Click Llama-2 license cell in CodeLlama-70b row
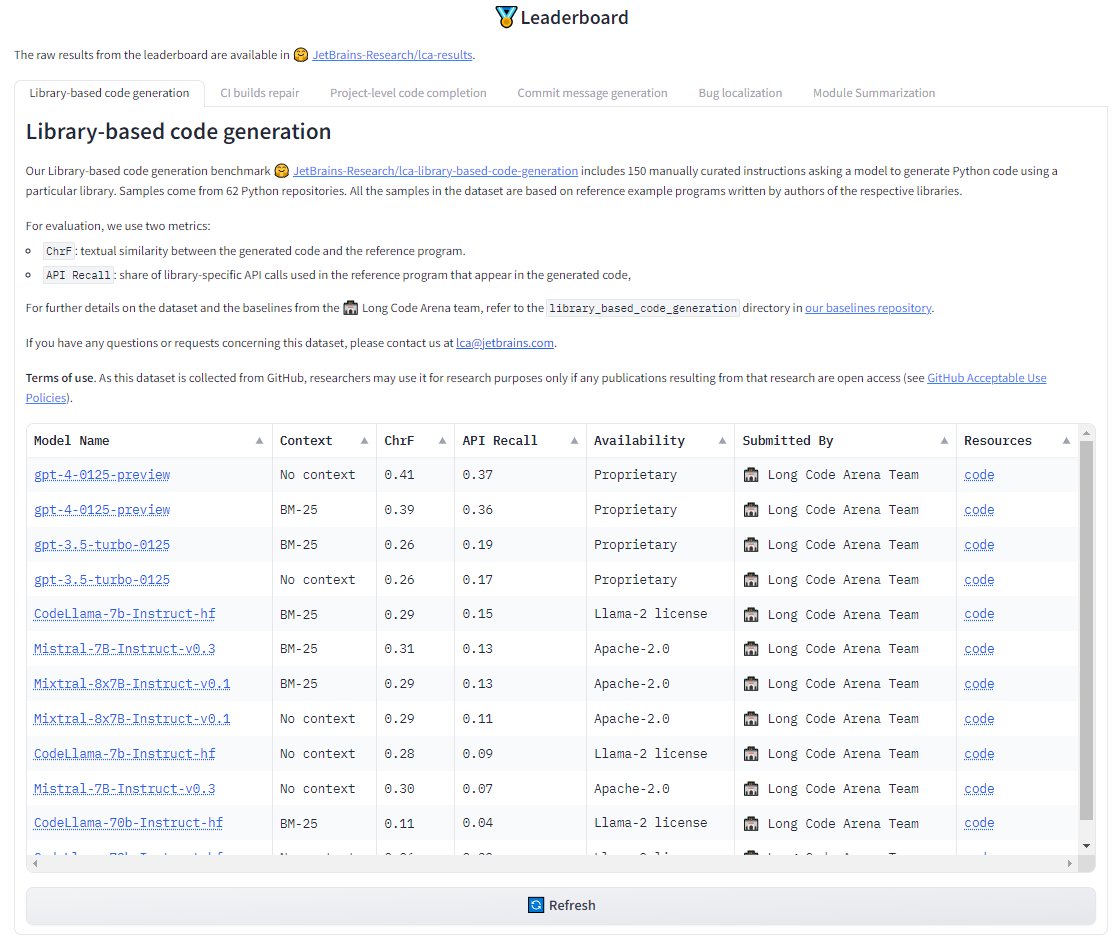This screenshot has height=945, width=1120. [x=651, y=823]
